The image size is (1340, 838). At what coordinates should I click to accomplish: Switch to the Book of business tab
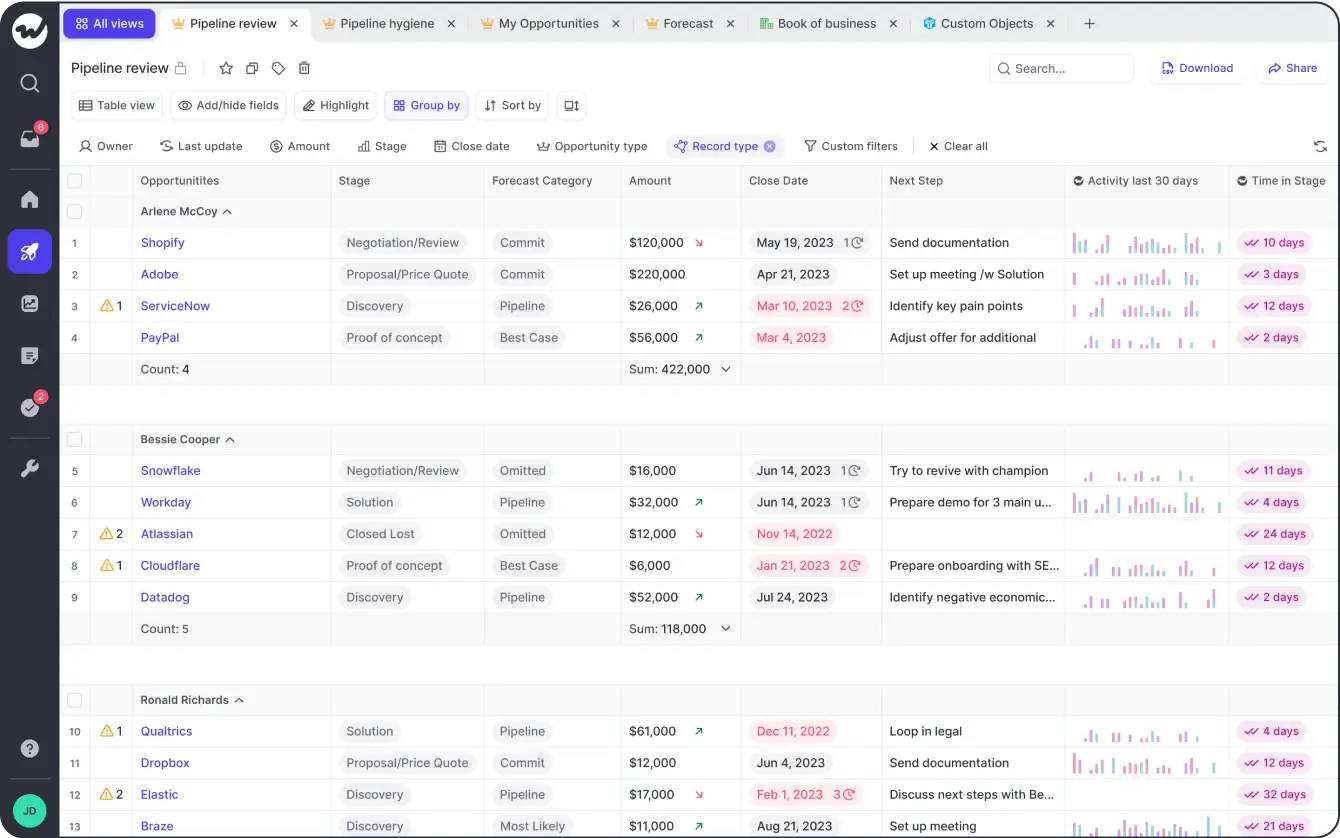tap(827, 24)
